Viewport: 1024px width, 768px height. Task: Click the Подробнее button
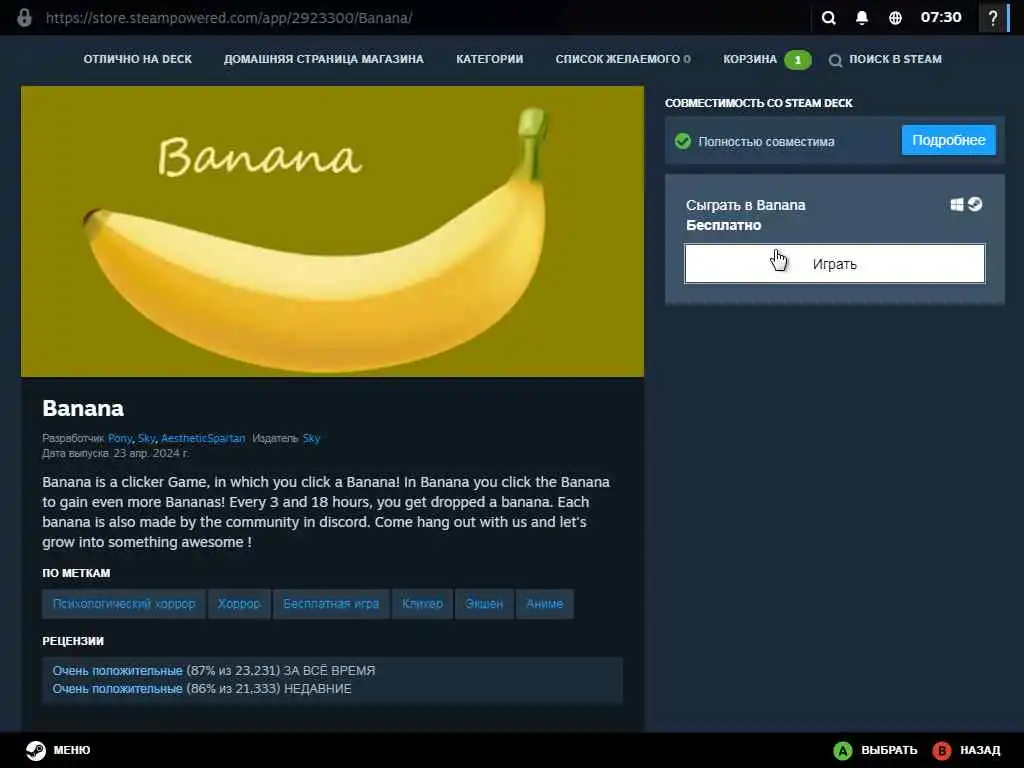(x=949, y=140)
